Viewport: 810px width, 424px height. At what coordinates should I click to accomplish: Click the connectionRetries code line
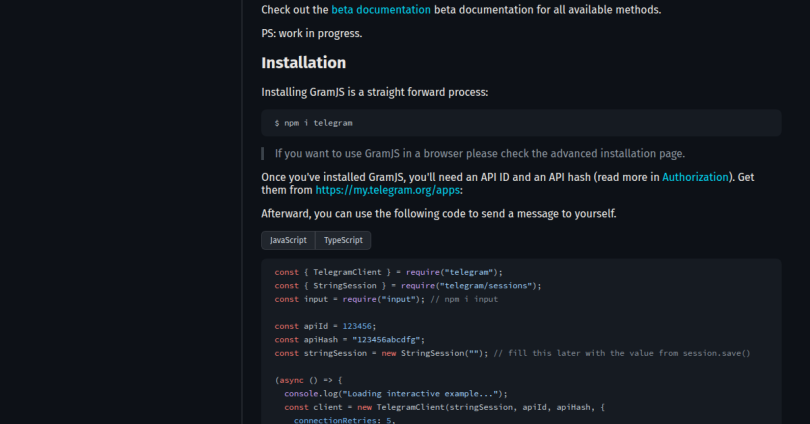coord(345,420)
